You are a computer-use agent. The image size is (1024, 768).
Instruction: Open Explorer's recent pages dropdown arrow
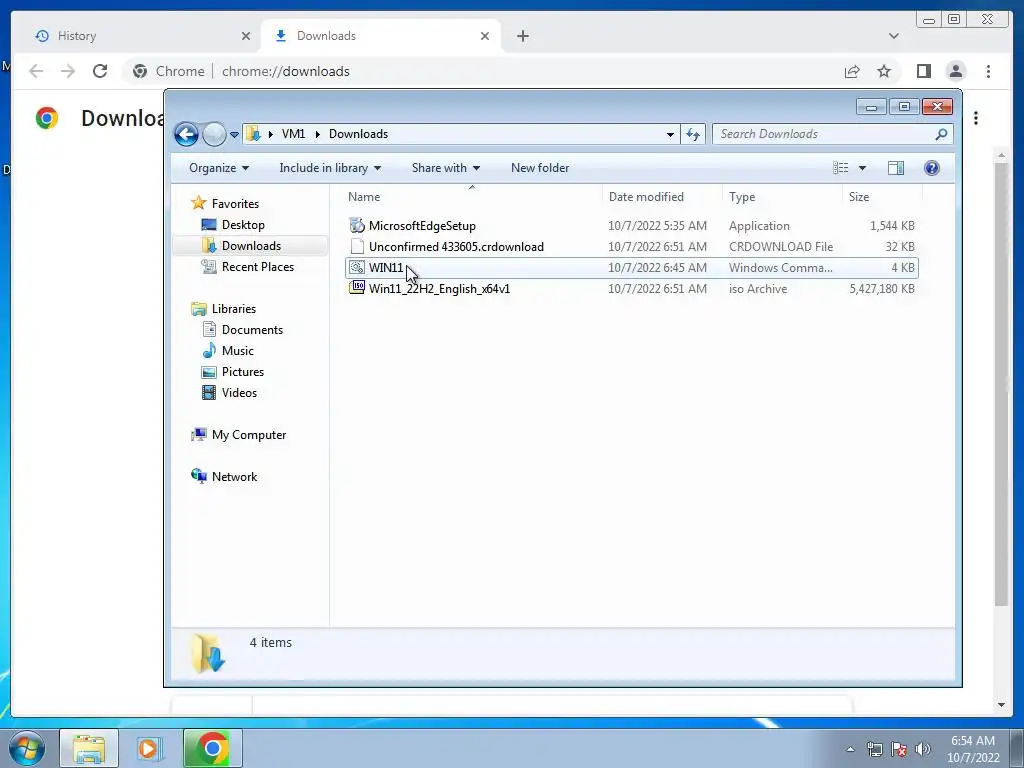tap(234, 135)
